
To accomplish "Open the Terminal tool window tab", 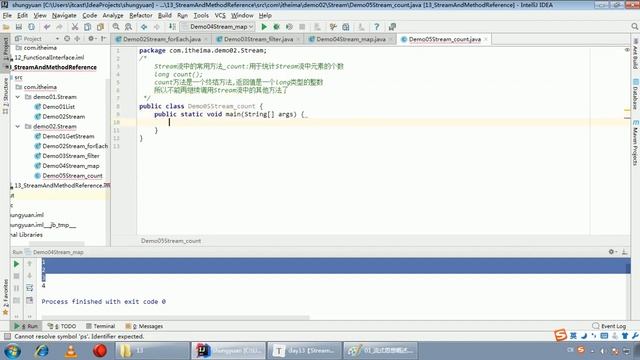I will click(100, 326).
